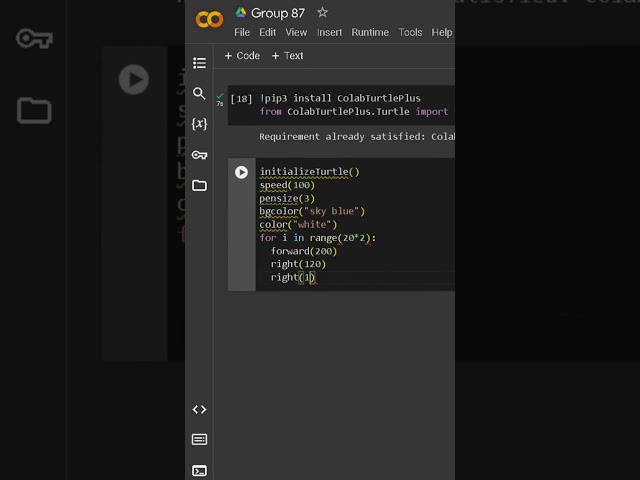Image resolution: width=640 pixels, height=480 pixels.
Task: Click the 'for i in range(20*2):' line
Action: click(318, 238)
